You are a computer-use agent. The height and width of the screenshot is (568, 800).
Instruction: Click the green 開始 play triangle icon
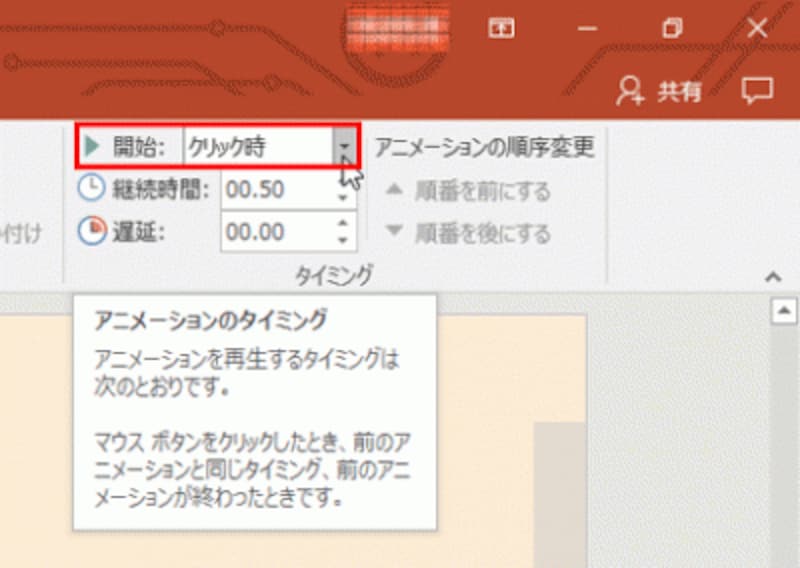[92, 146]
